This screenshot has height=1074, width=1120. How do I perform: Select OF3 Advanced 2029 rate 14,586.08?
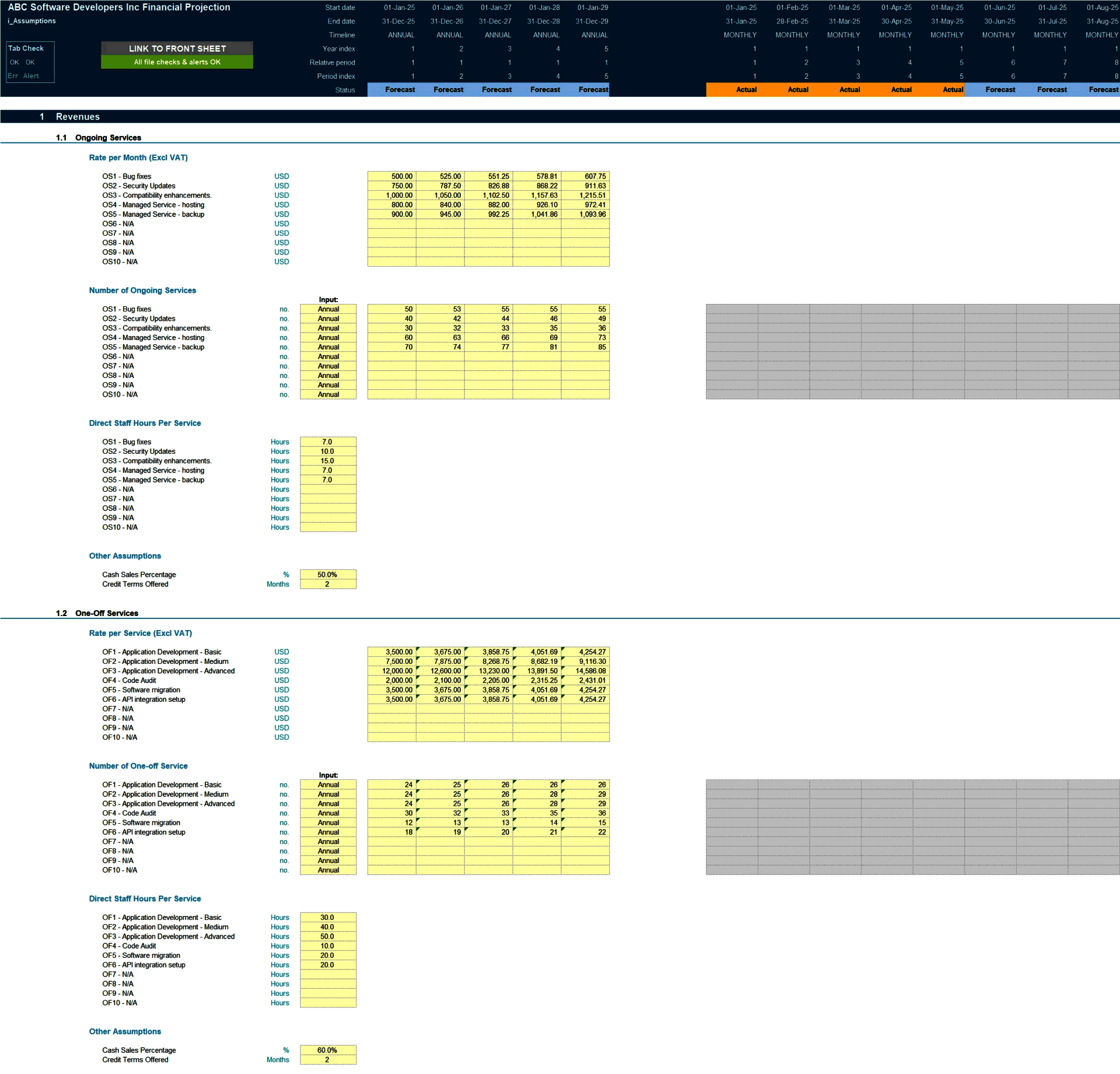tap(586, 671)
